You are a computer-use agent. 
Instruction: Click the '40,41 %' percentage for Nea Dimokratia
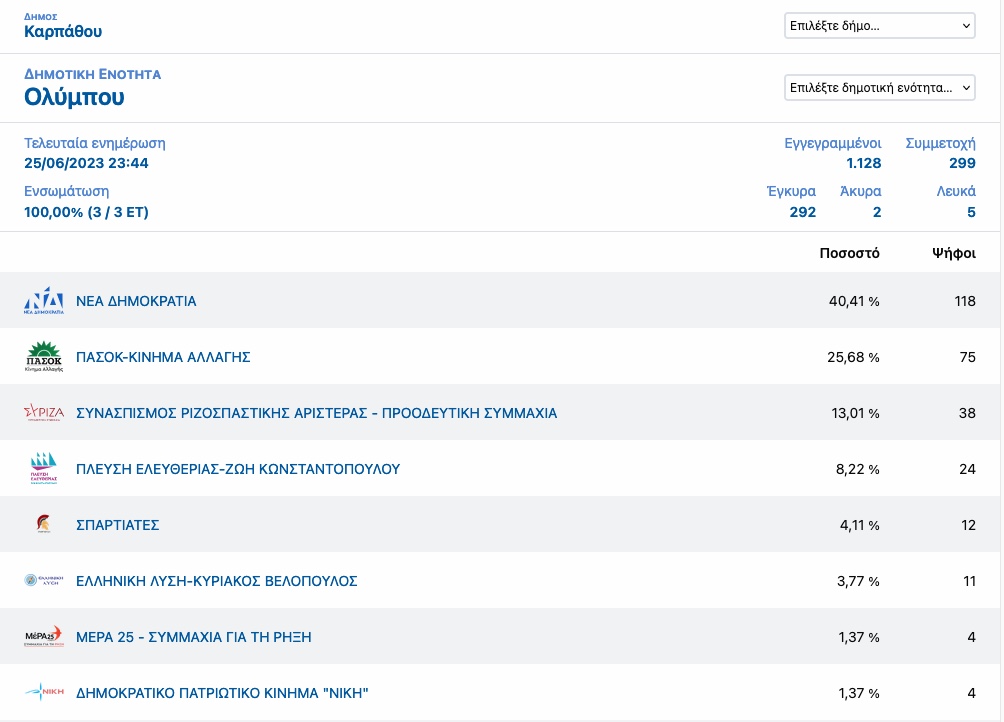(854, 301)
